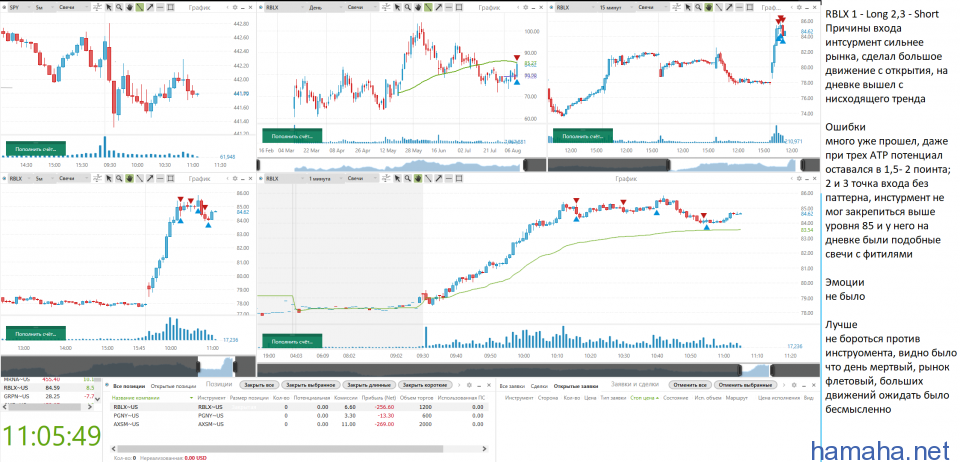Select the hand pan tool in SPY 5m chart
This screenshot has width=960, height=462.
point(129,7)
